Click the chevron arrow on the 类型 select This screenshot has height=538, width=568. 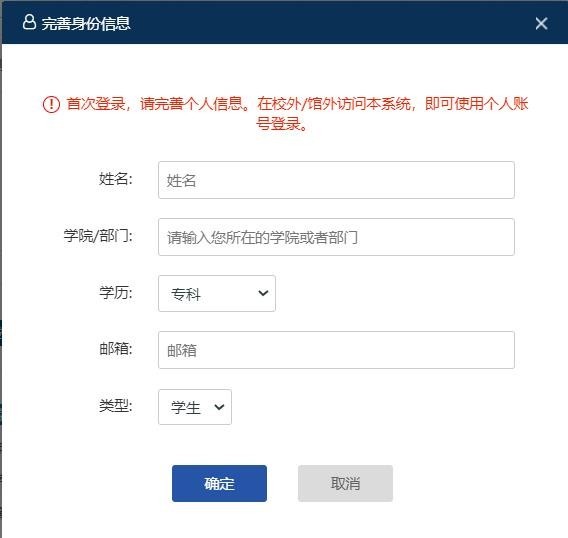[219, 407]
